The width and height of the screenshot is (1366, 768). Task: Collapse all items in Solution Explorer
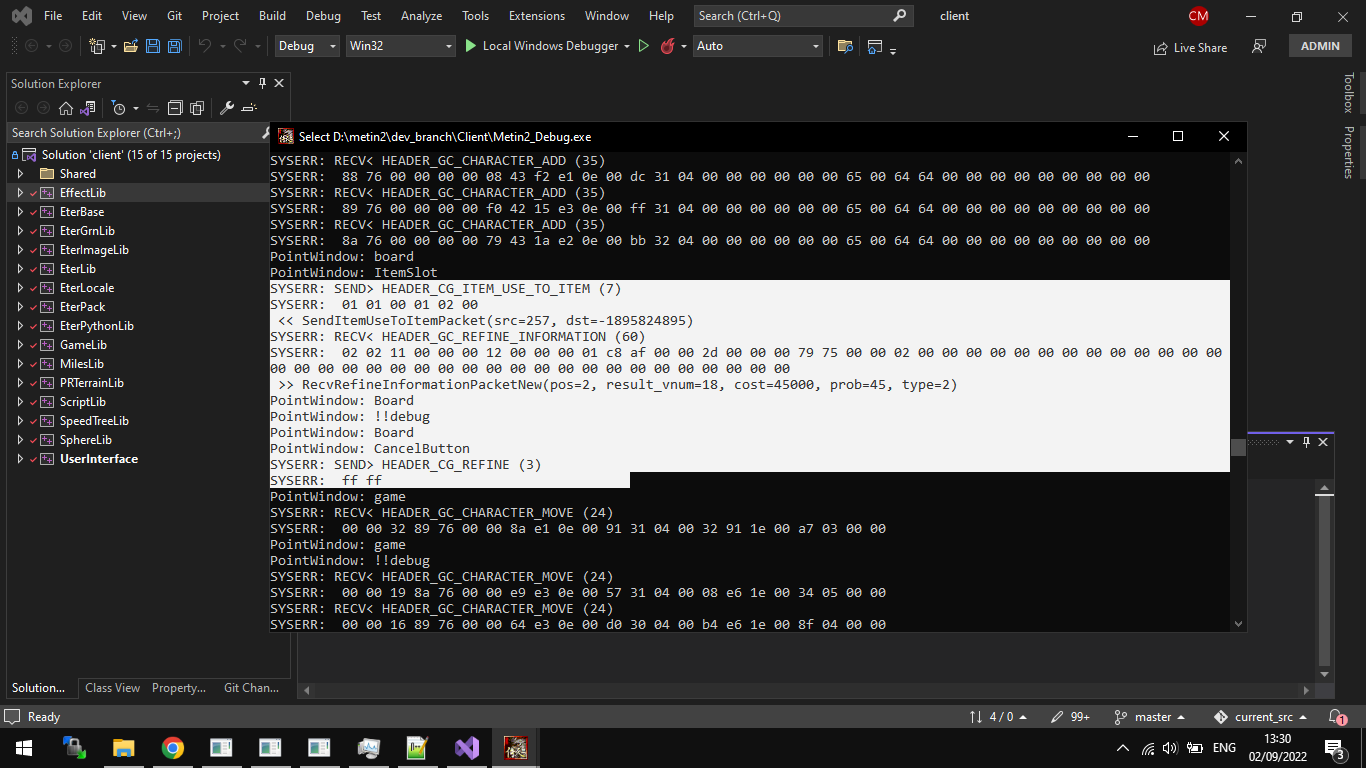(175, 108)
